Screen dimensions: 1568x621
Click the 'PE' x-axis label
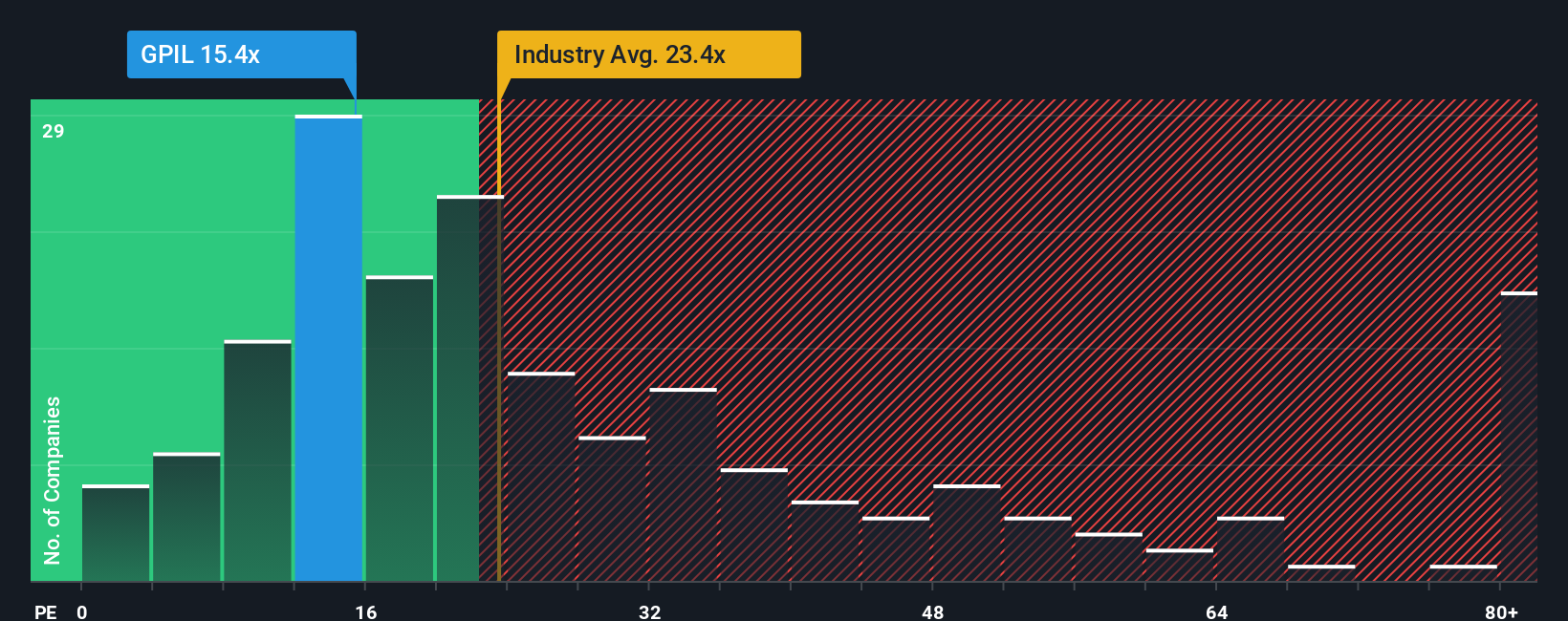pos(45,611)
